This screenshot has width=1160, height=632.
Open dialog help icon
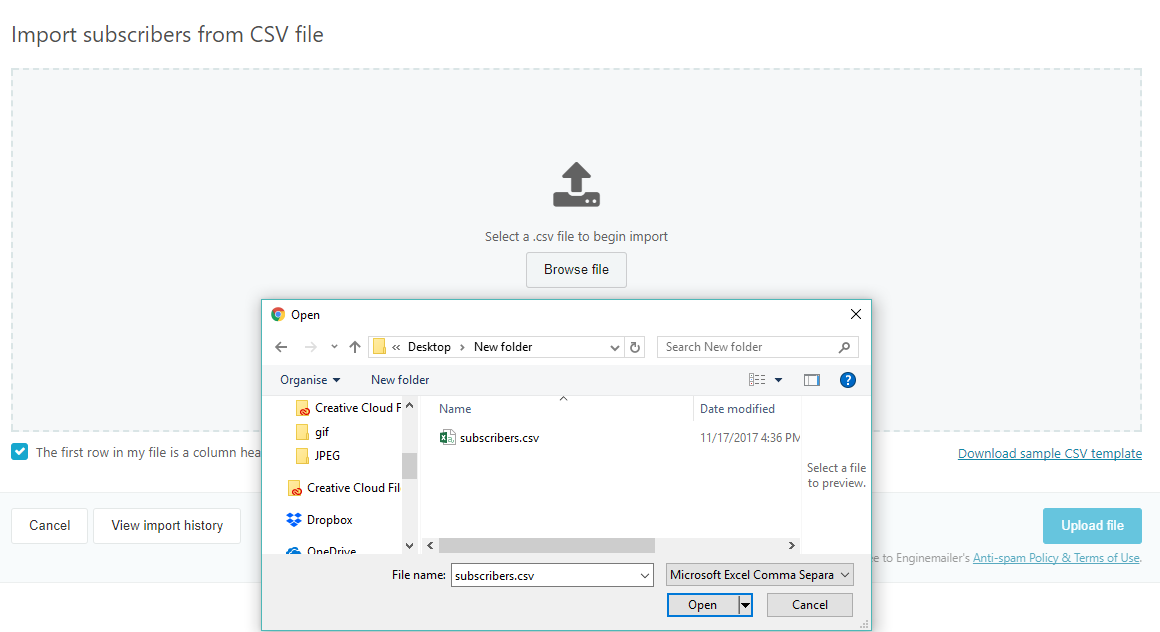coord(848,380)
